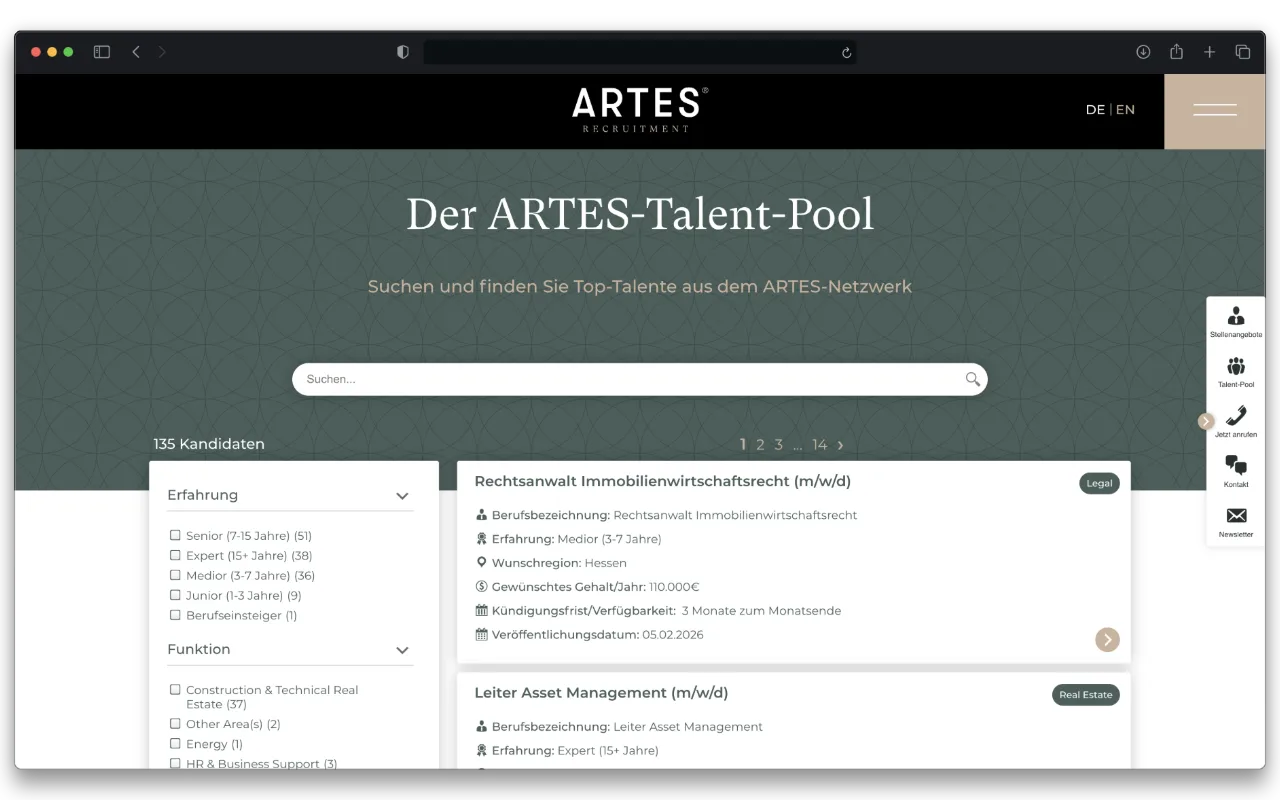This screenshot has width=1280, height=800.
Task: Click the browser reload icon
Action: pyautogui.click(x=846, y=53)
